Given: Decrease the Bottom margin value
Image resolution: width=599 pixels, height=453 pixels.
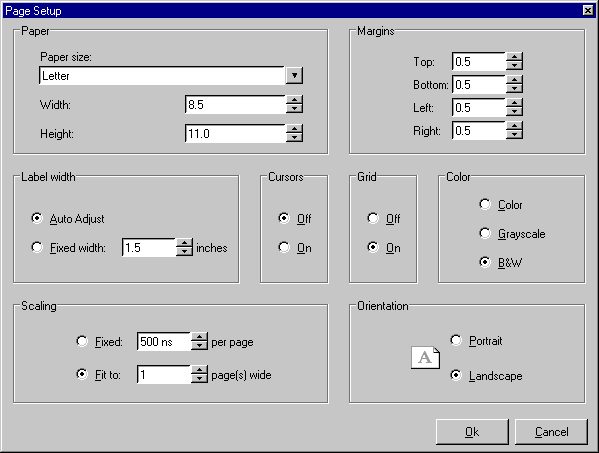Looking at the screenshot, I should 514,89.
